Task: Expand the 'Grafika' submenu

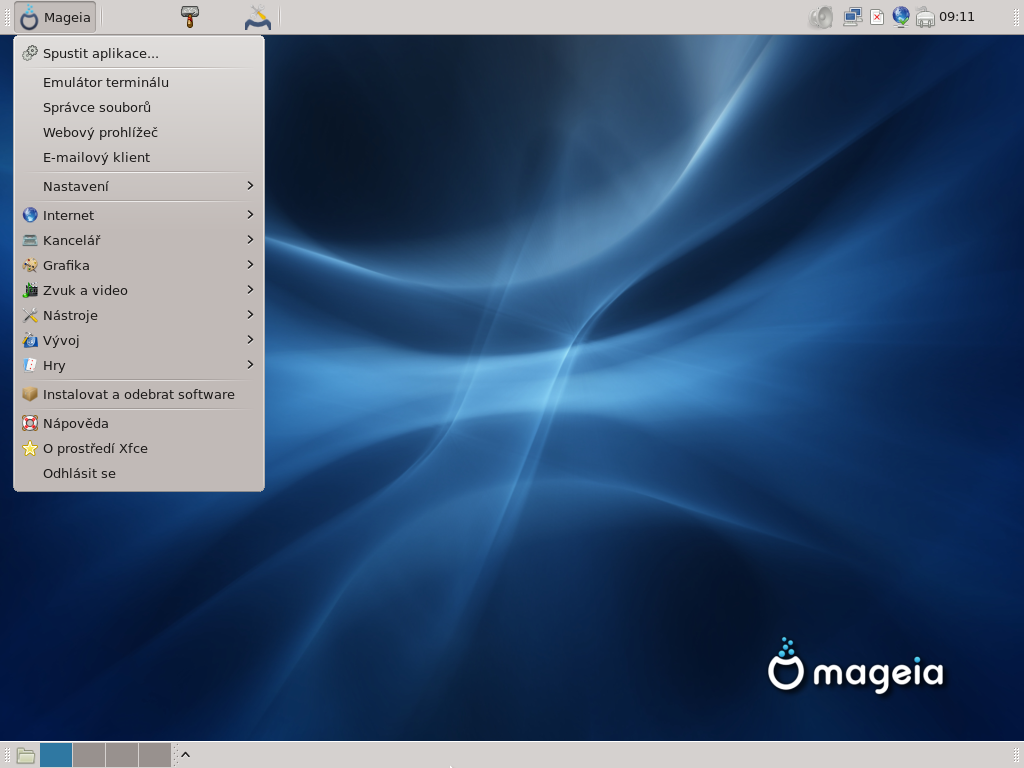Action: (138, 265)
